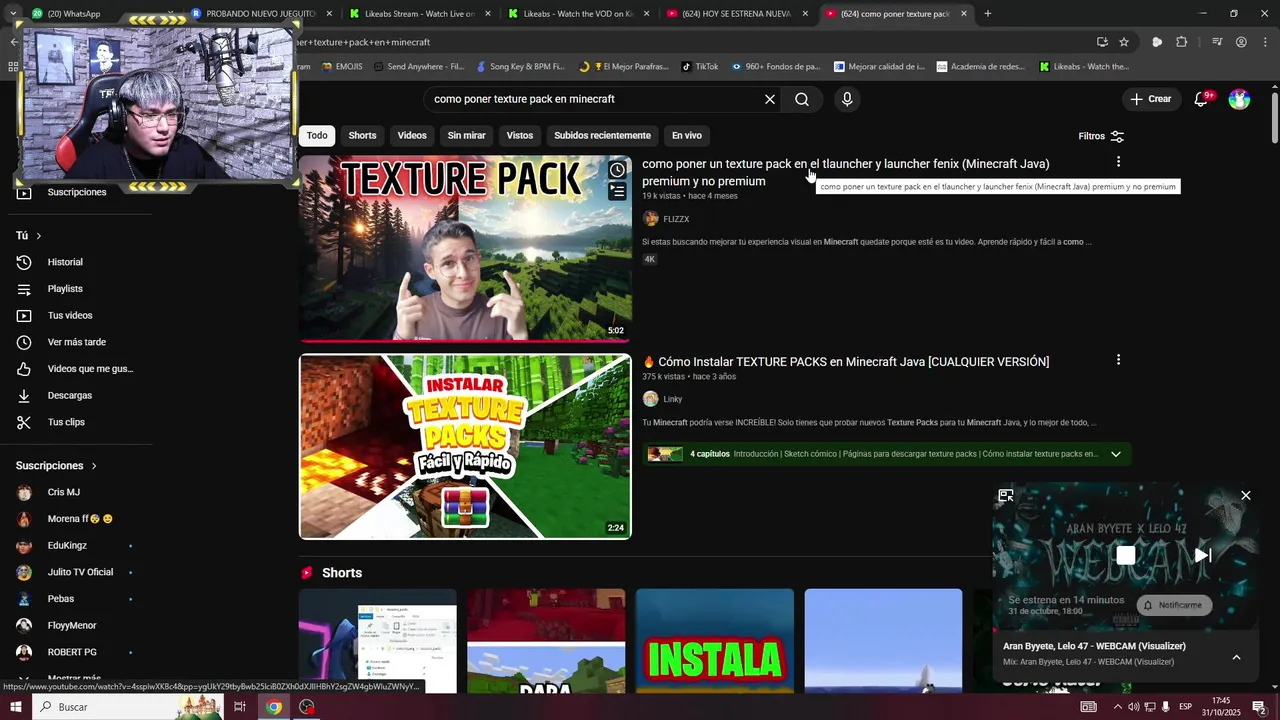This screenshot has height=720, width=1280.
Task: Click the INSTALAR TEXTURE PACKS thumbnail
Action: pos(465,446)
